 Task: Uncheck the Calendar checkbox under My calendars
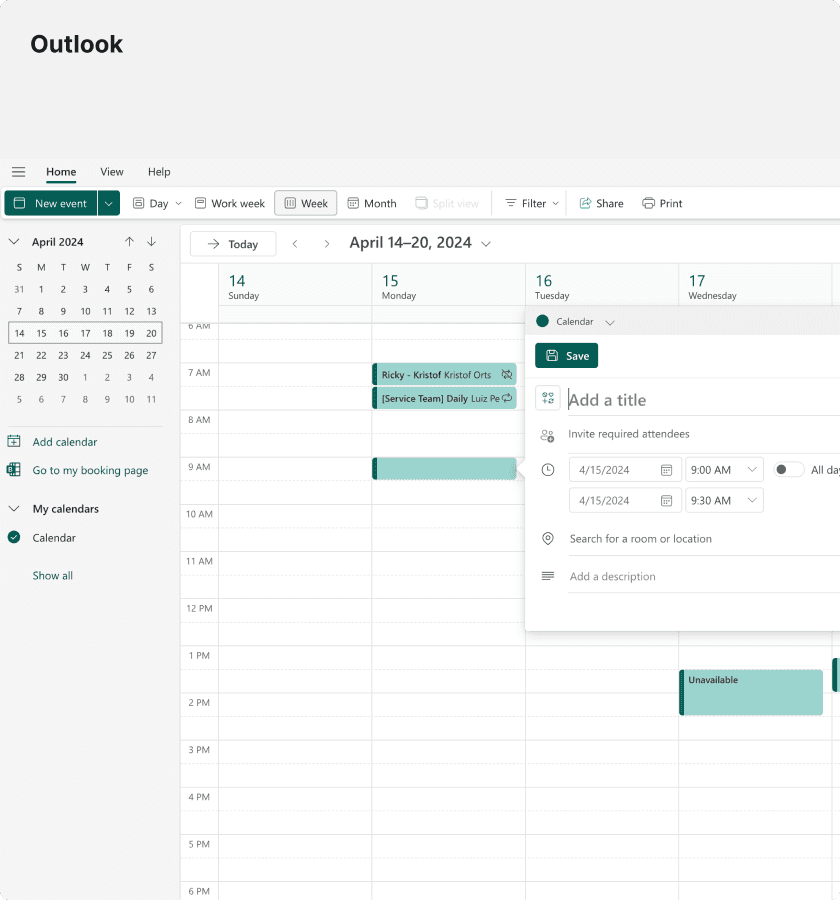[14, 537]
